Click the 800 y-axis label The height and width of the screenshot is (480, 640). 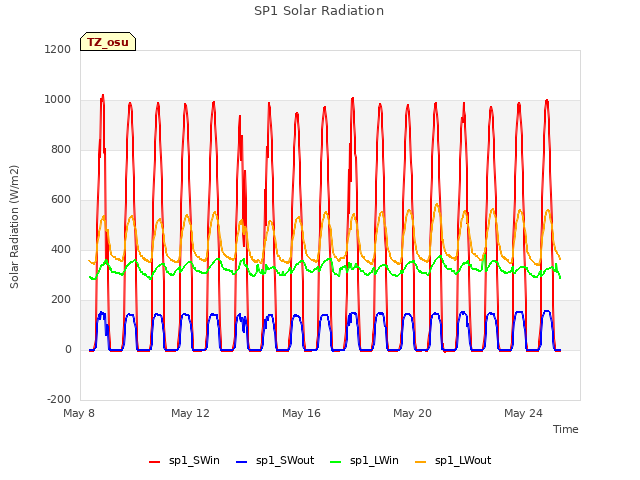(x=61, y=149)
